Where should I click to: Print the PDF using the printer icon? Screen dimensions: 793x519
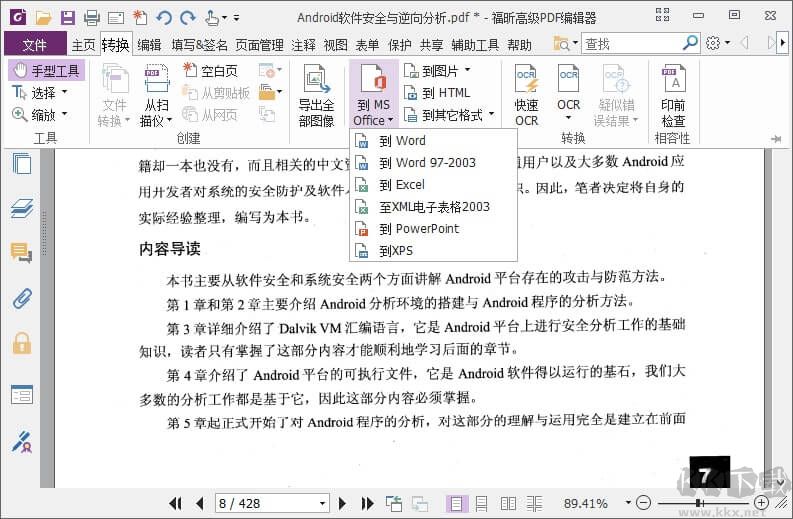92,18
